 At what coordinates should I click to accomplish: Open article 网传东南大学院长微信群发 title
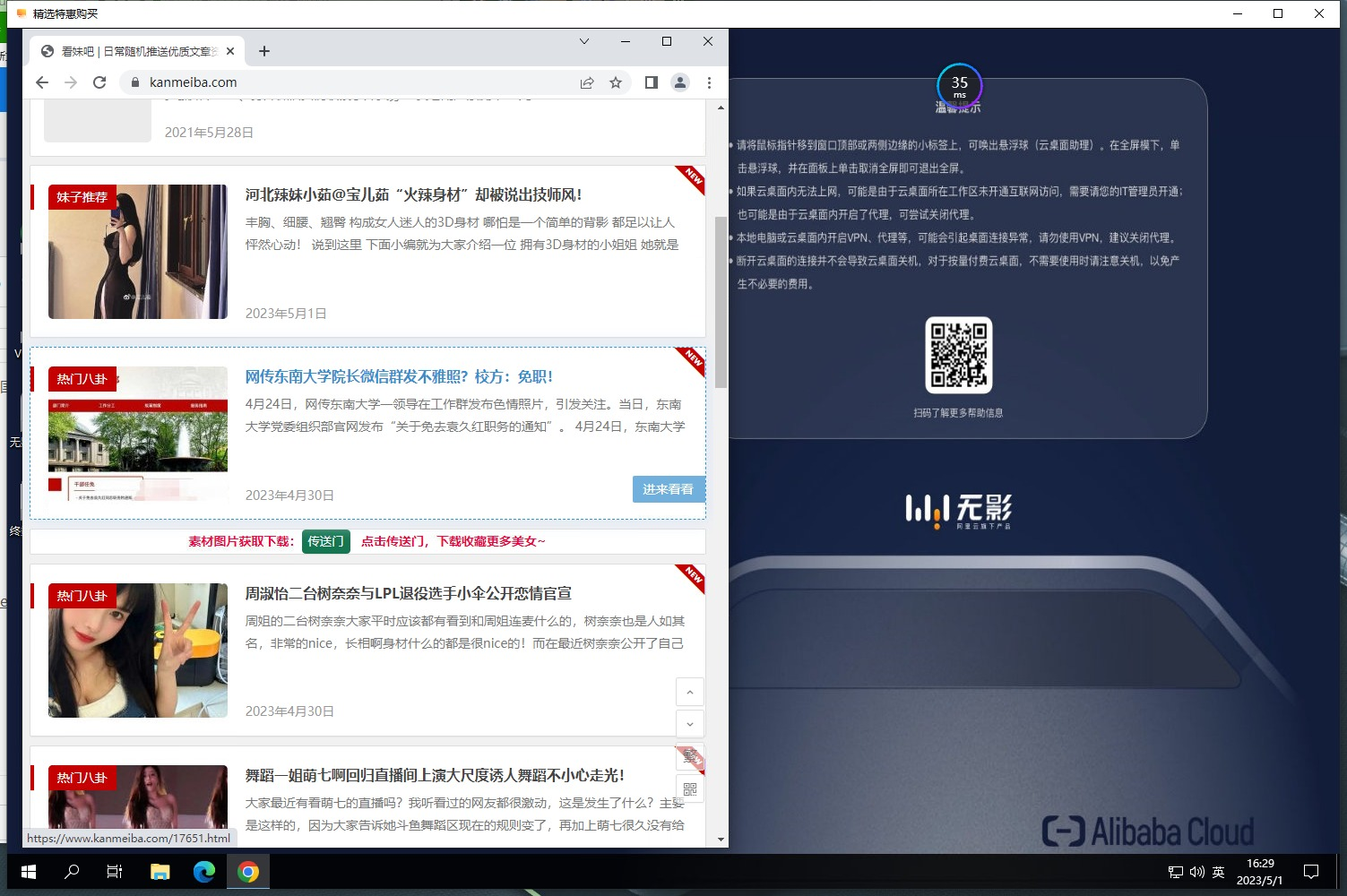pyautogui.click(x=399, y=376)
